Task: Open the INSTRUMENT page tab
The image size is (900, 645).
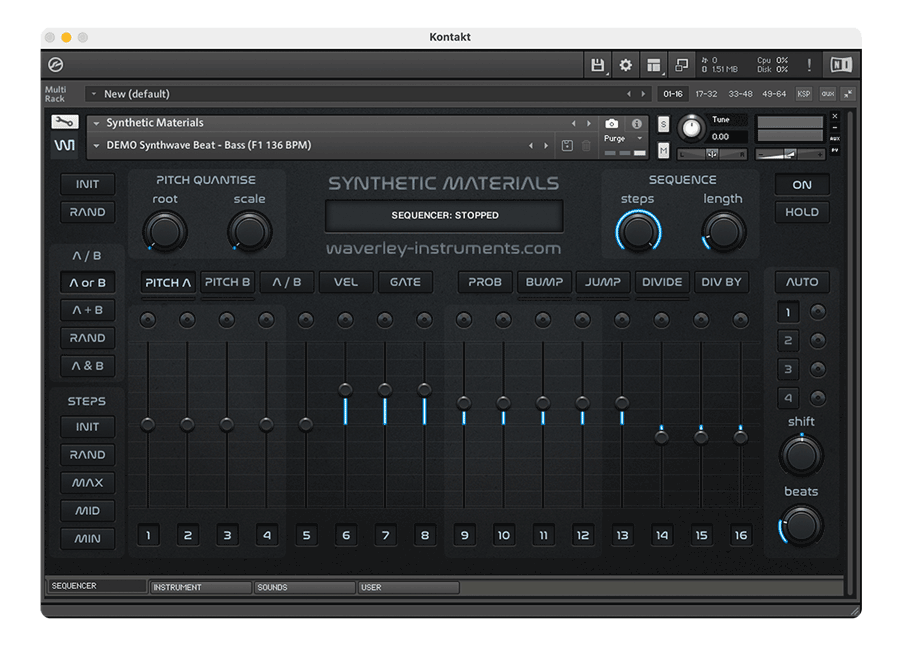Action: pos(200,587)
